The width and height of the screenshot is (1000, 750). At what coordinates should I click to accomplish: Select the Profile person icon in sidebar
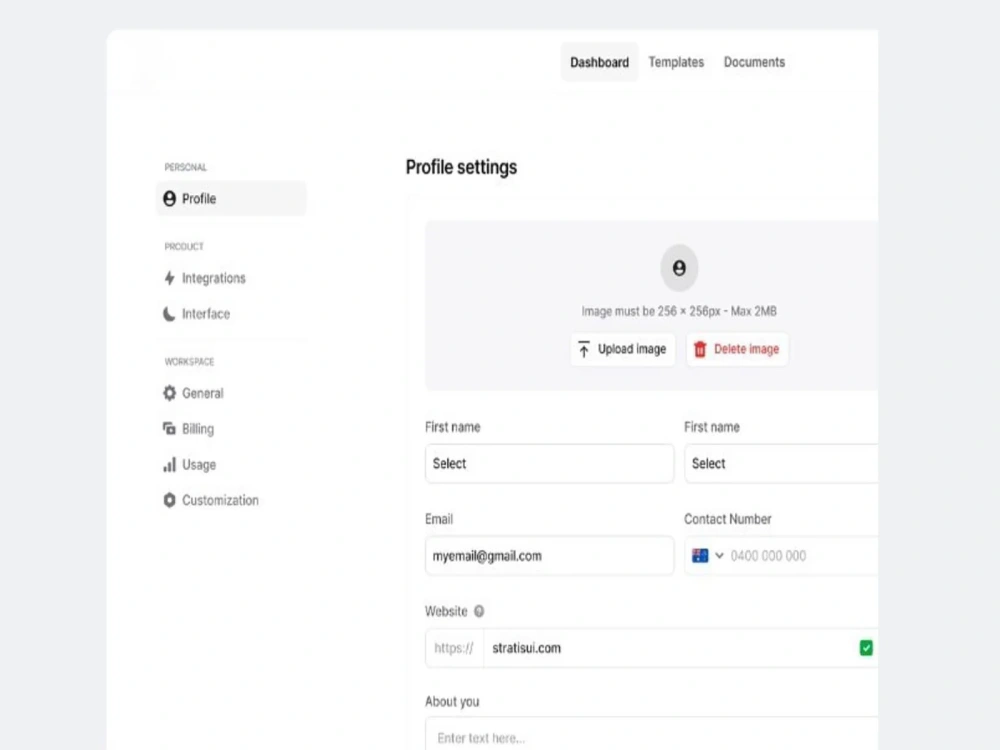[x=168, y=198]
